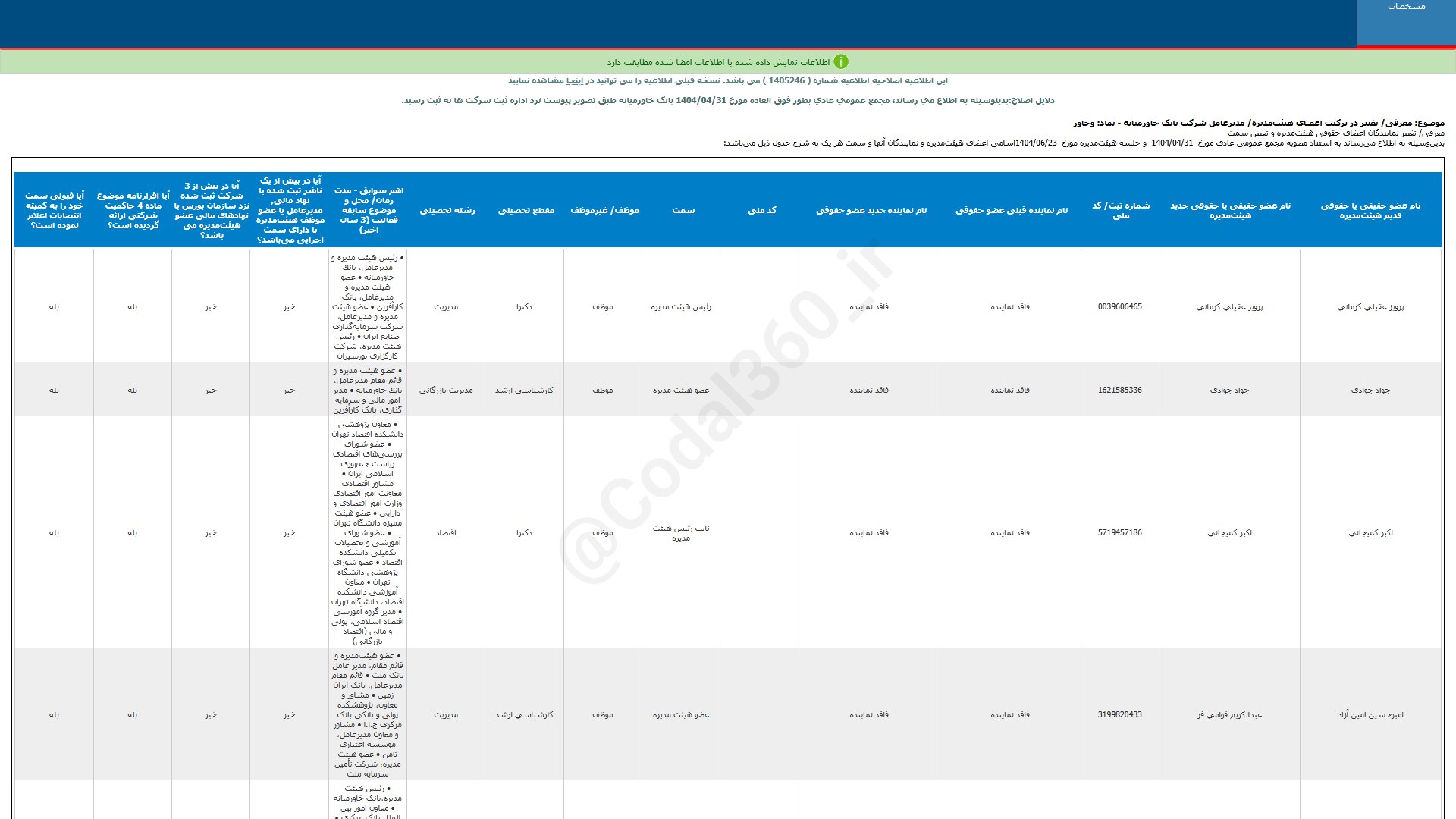This screenshot has height=819, width=1456.
Task: Select registration number 1621585336
Action: 1119,391
